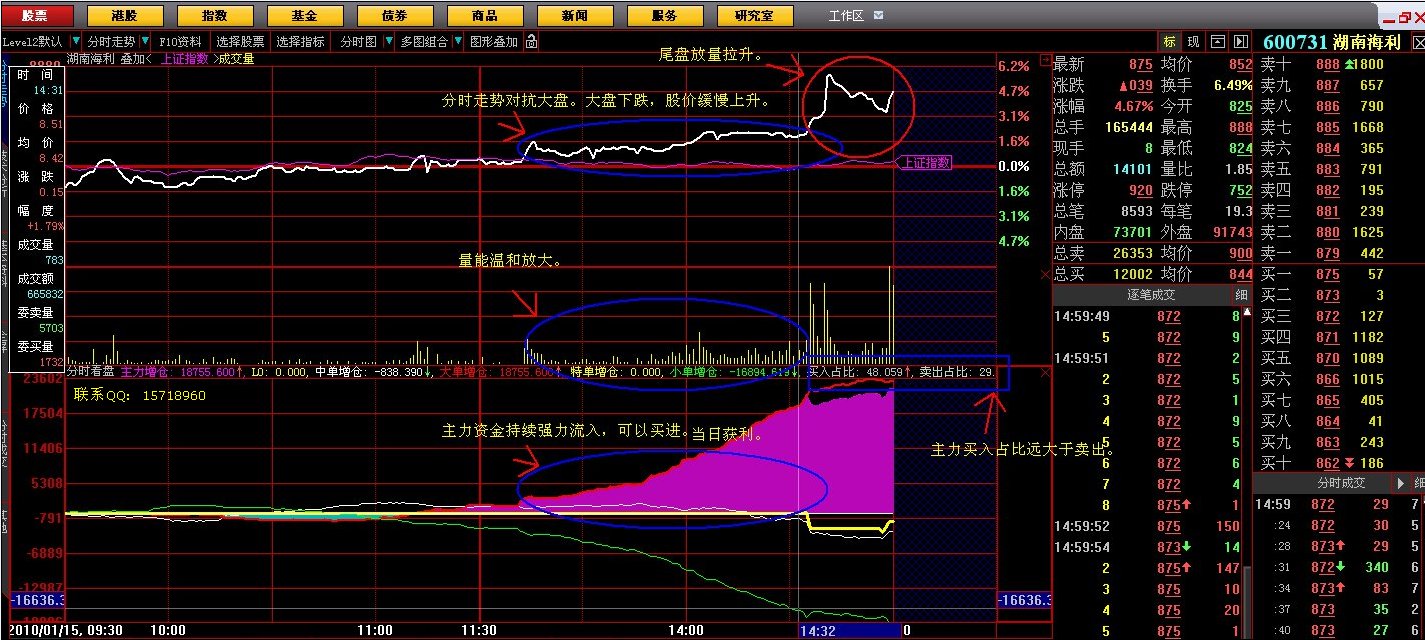Expand the 工作区 dropdown arrow

(878, 16)
